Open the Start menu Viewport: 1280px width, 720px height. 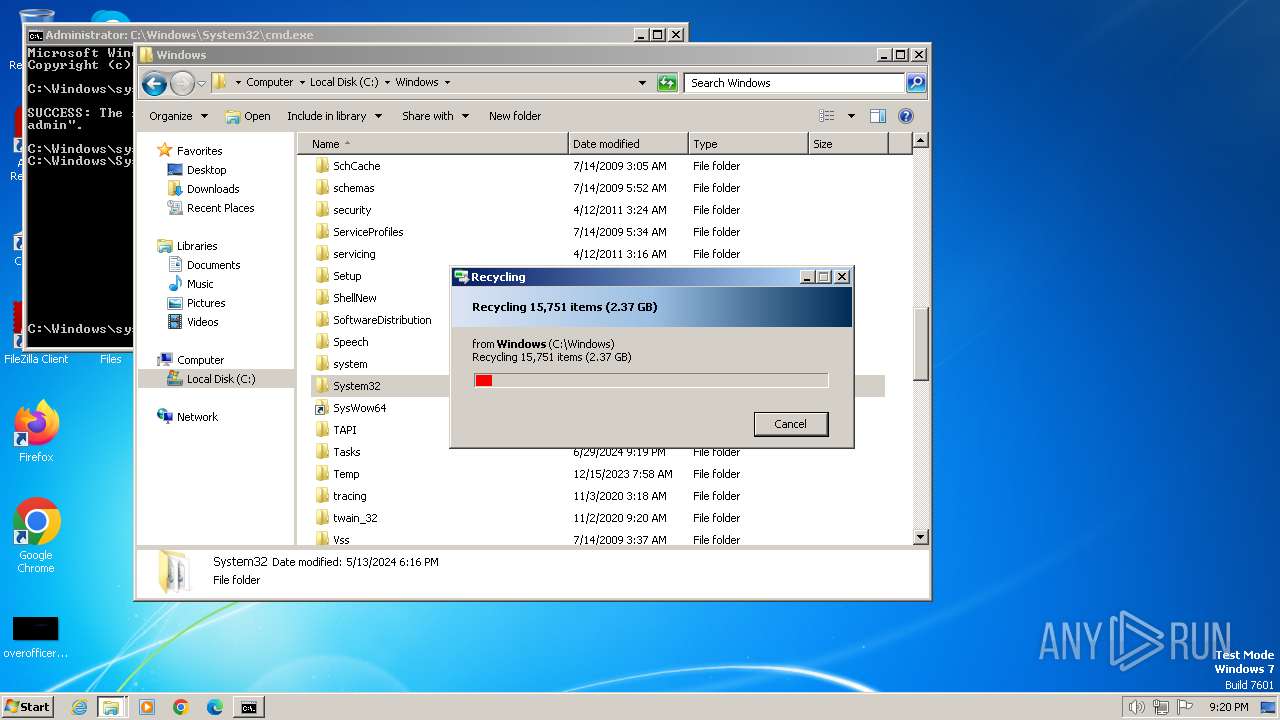[27, 707]
